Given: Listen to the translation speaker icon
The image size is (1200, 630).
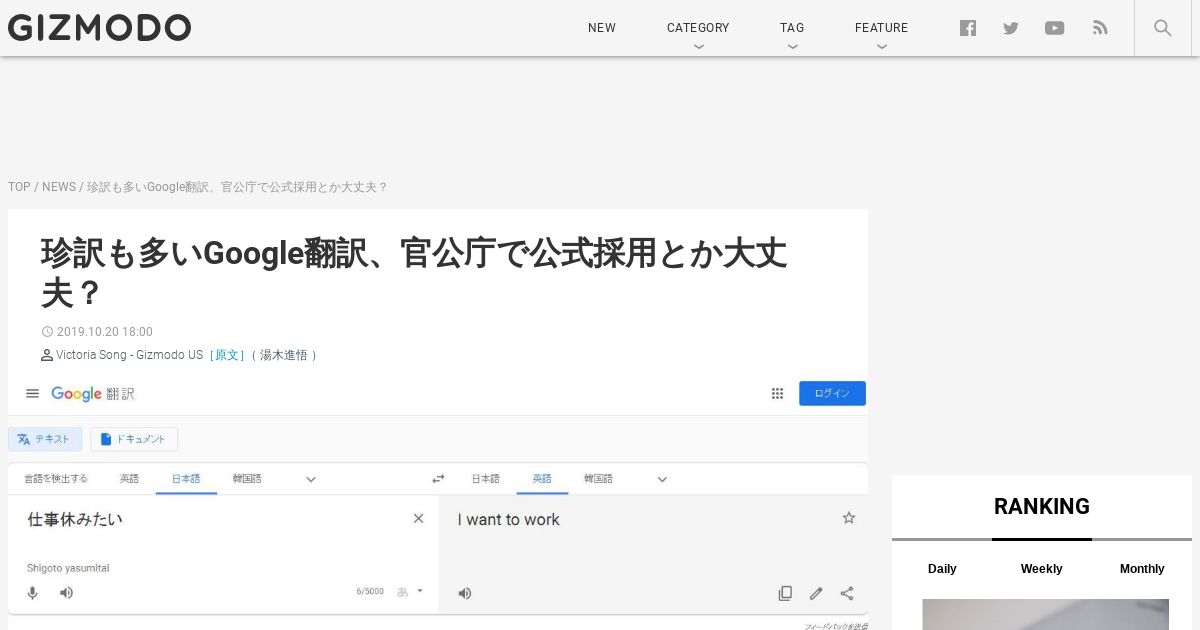Looking at the screenshot, I should click(465, 593).
